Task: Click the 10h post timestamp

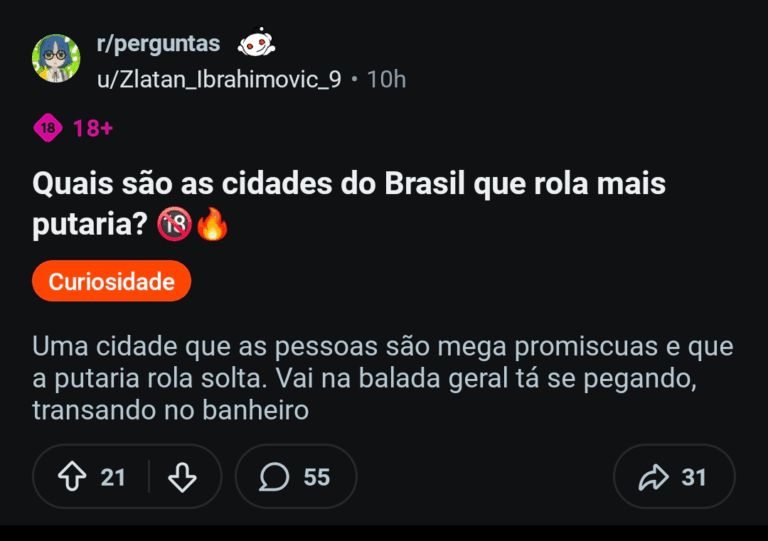Action: pos(386,79)
